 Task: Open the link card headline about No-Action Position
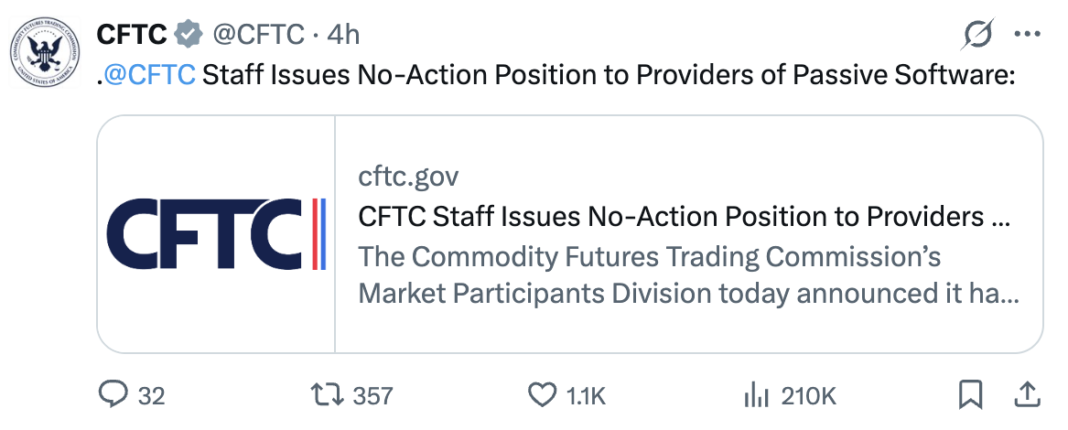[x=683, y=217]
